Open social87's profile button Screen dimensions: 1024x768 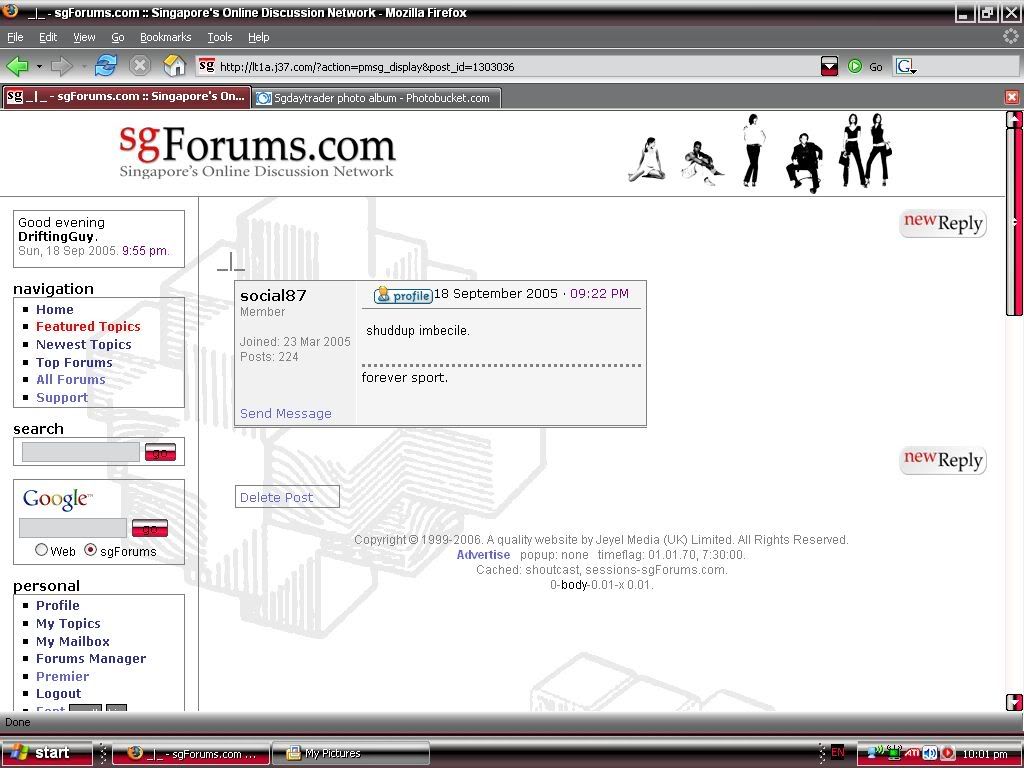(x=403, y=295)
